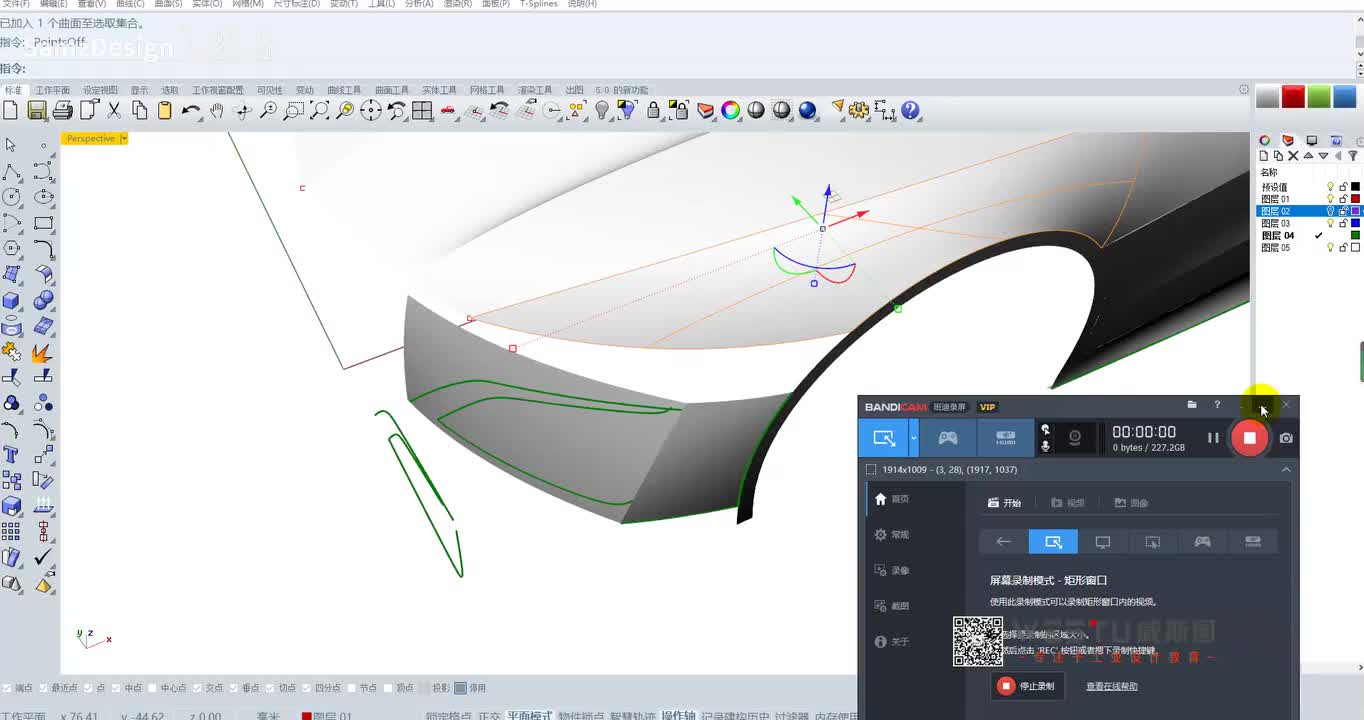Click the 停止录制 button in Bandicam
This screenshot has height=720, width=1364.
click(x=1027, y=686)
